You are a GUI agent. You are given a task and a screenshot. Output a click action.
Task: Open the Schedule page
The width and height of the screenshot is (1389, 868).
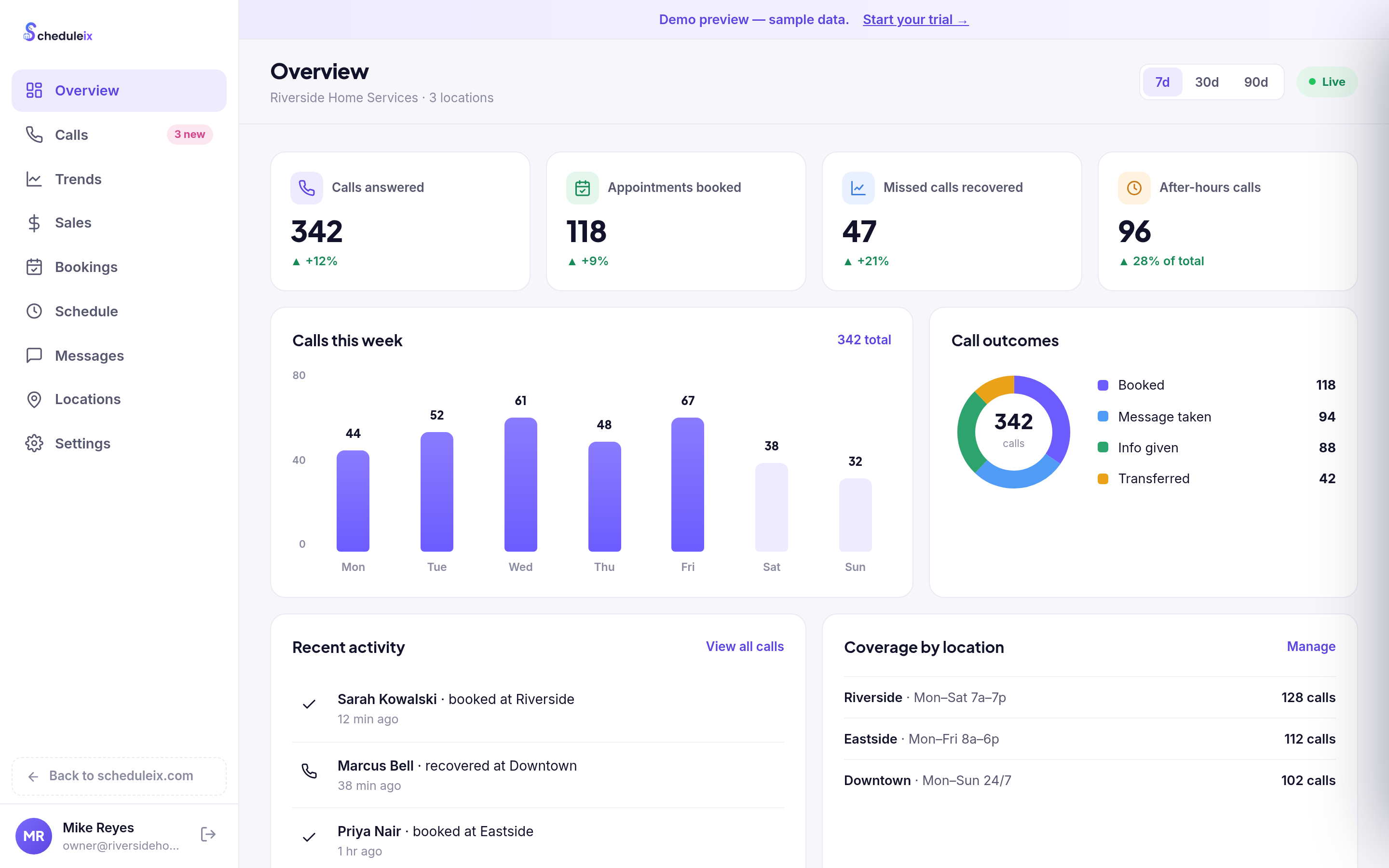click(119, 311)
